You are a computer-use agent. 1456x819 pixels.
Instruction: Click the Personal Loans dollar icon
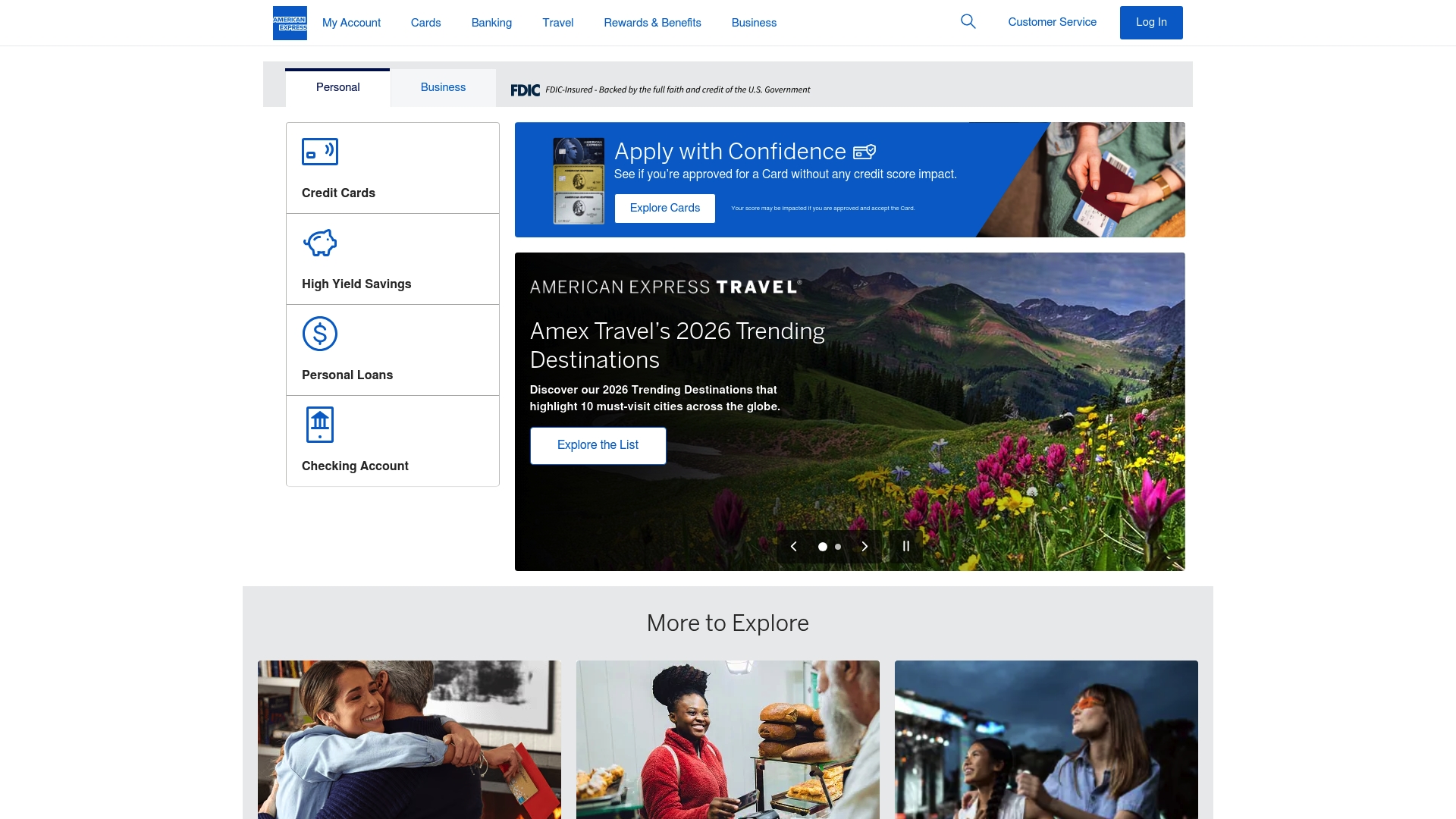tap(319, 333)
